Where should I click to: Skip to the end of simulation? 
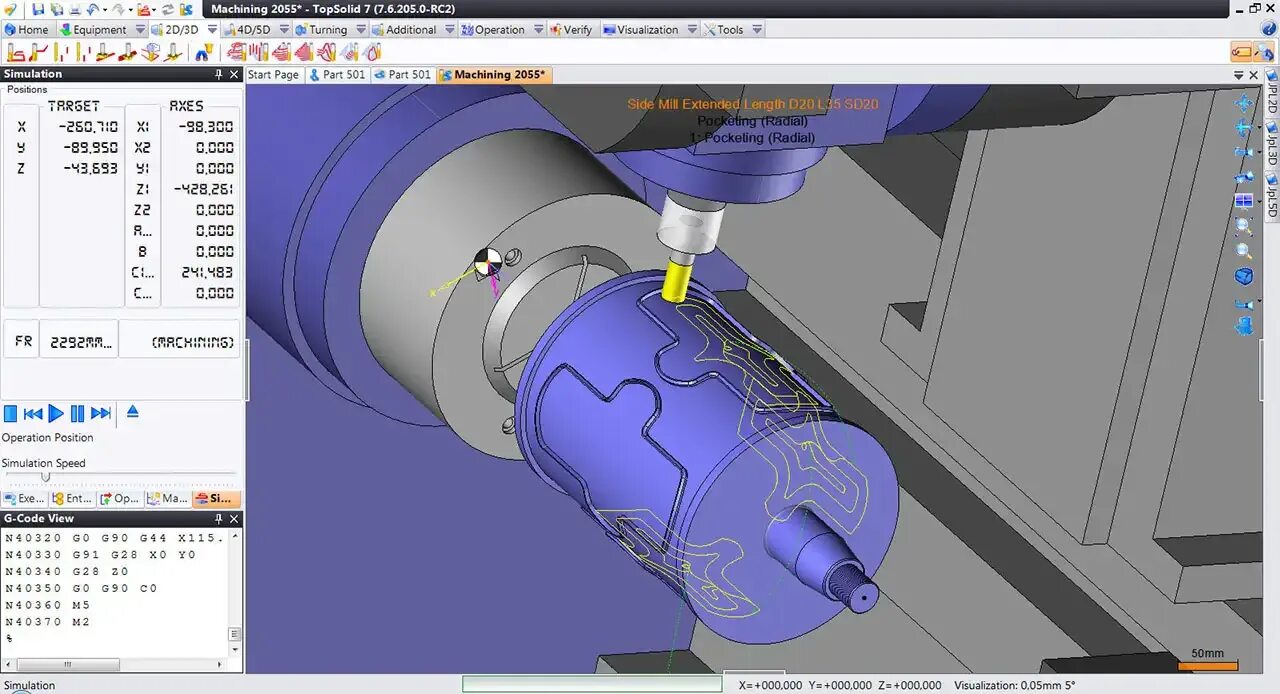100,413
